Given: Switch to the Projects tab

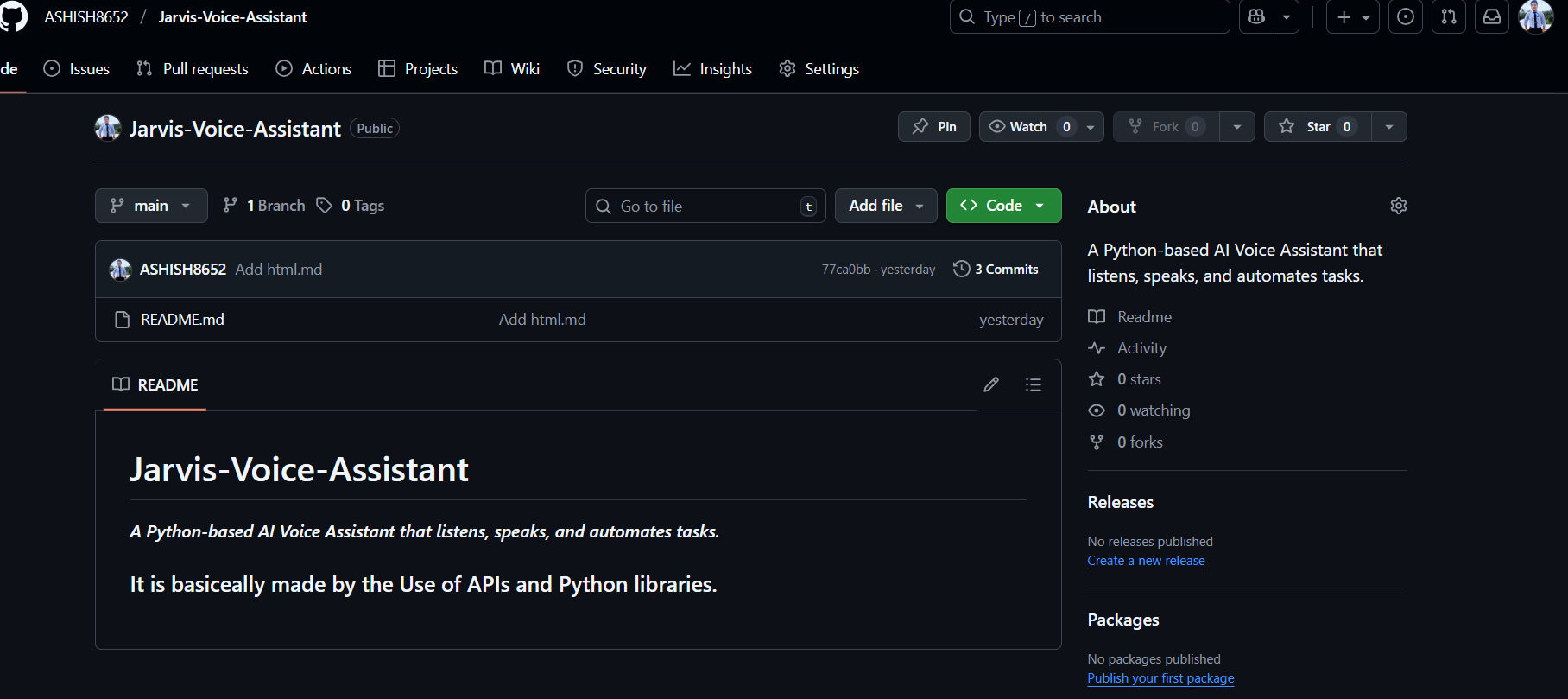Looking at the screenshot, I should click(x=418, y=69).
